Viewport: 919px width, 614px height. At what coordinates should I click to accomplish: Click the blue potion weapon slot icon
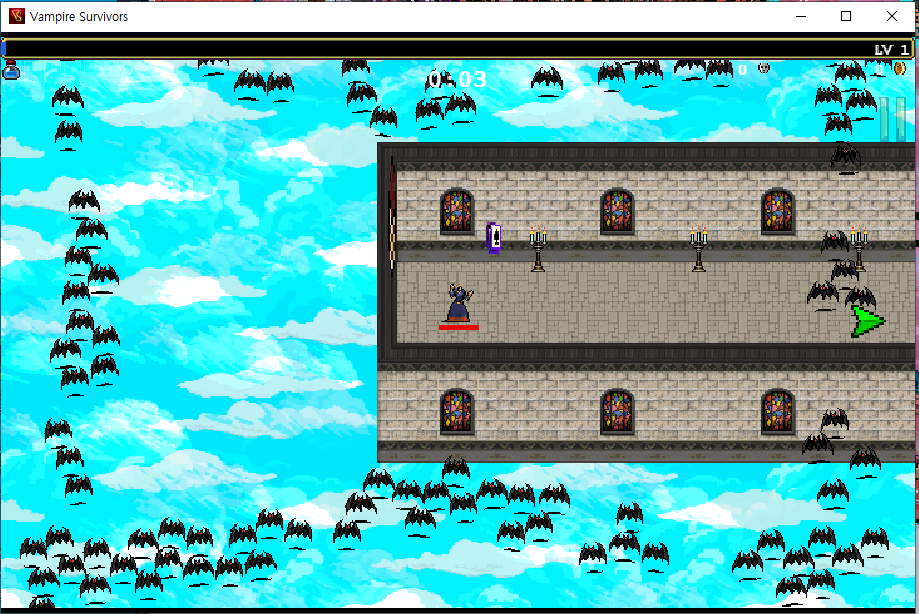[11, 69]
